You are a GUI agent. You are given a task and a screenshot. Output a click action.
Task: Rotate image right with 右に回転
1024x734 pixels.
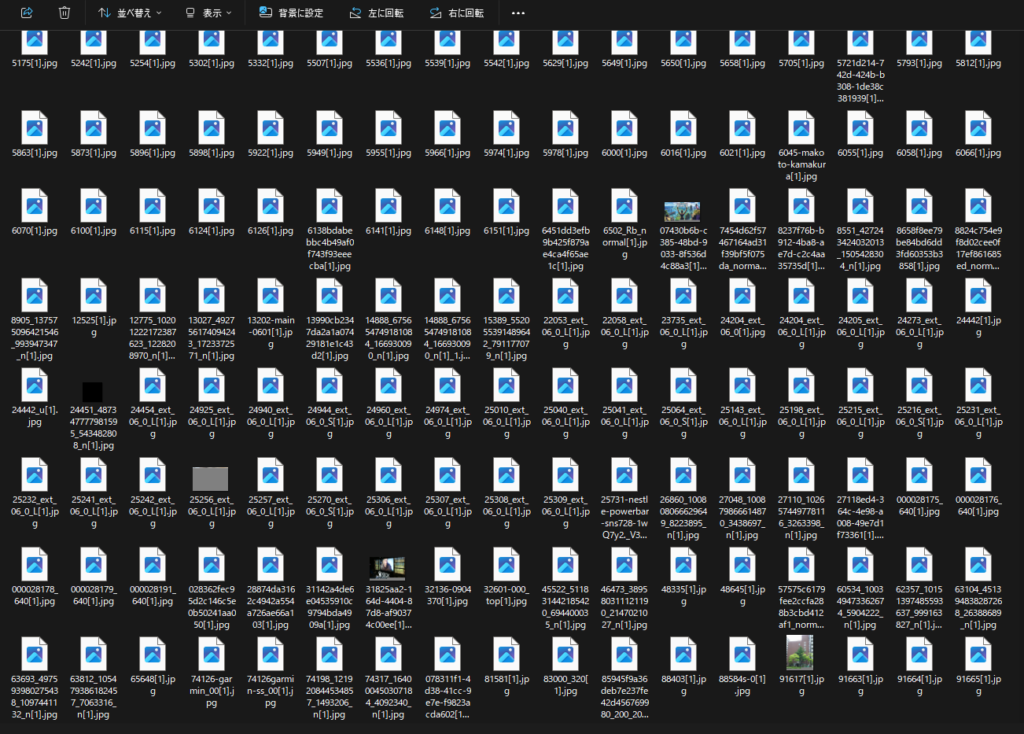[456, 13]
